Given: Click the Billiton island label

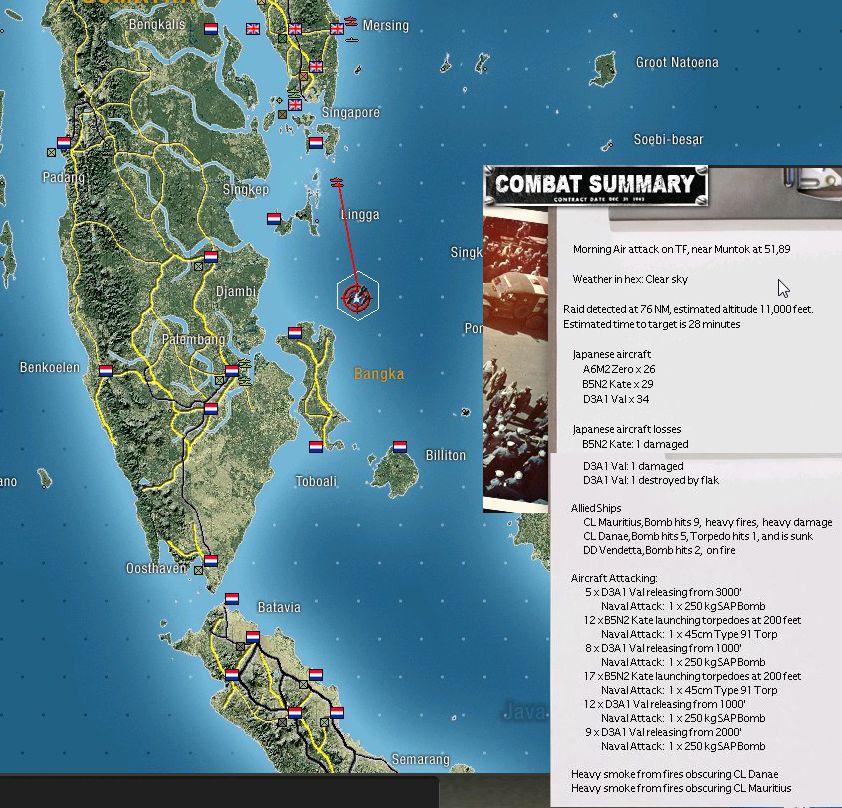Looking at the screenshot, I should (x=446, y=455).
